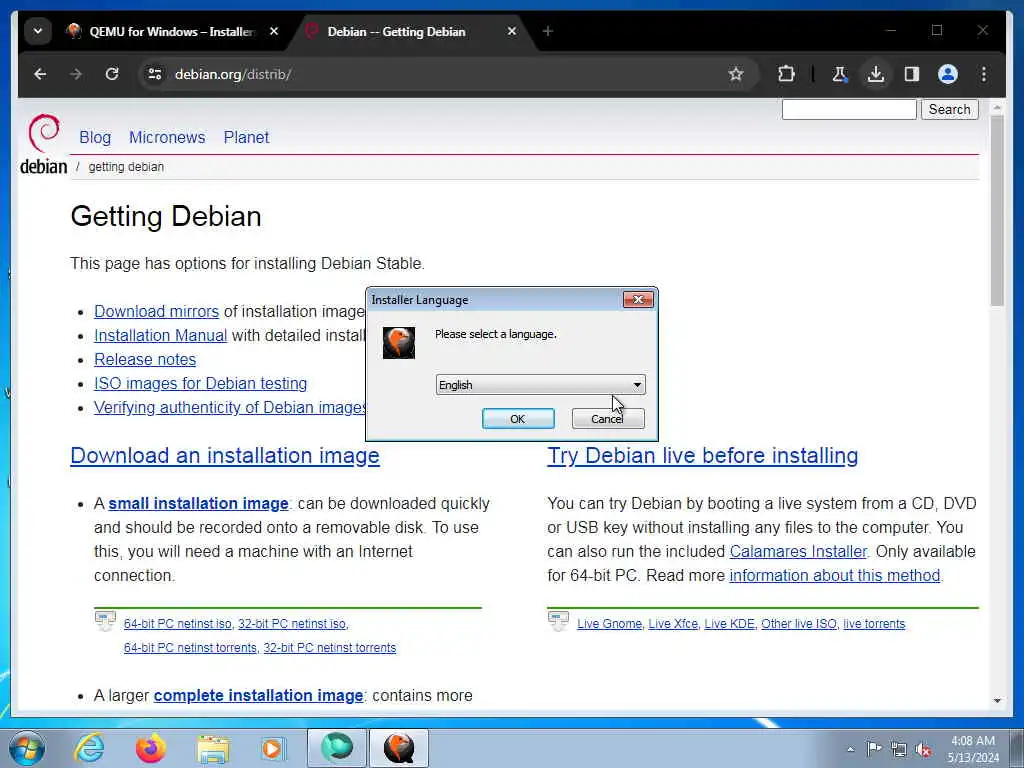Open information about this method link
The image size is (1024, 768).
[x=835, y=575]
